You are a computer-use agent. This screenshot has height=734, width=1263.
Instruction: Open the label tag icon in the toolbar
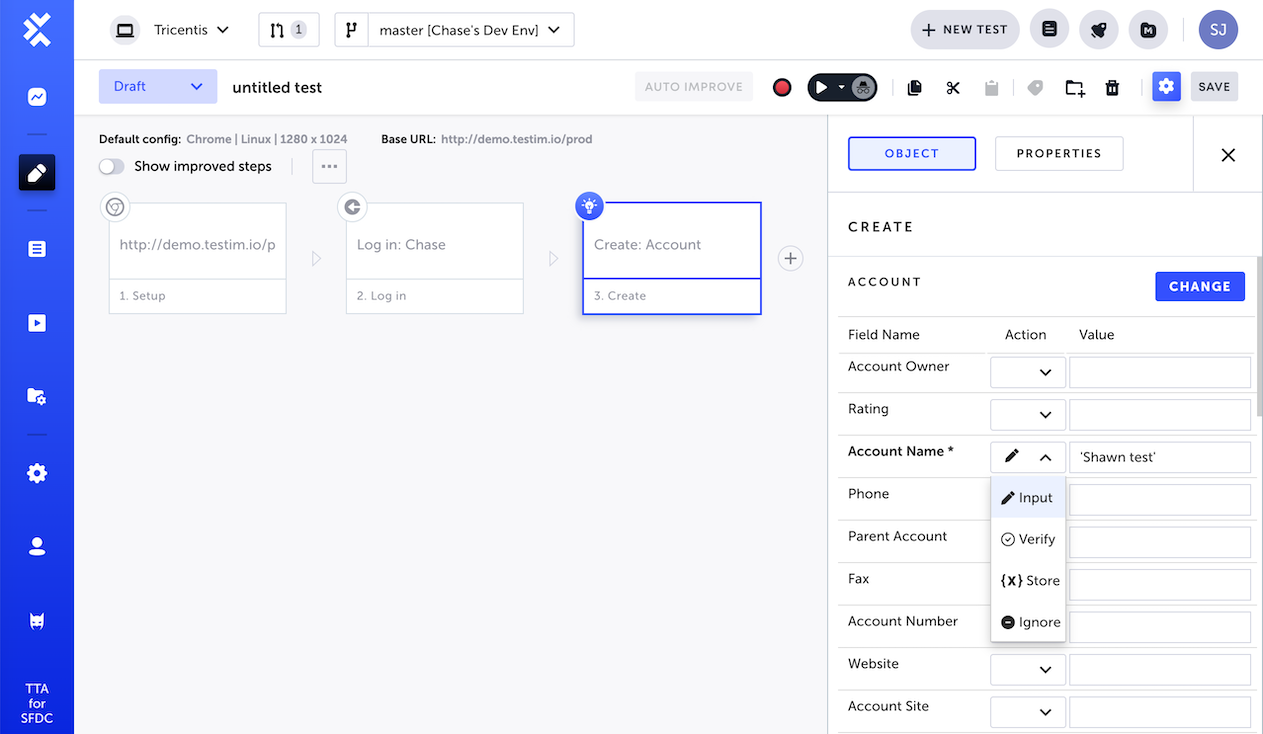click(x=1035, y=87)
